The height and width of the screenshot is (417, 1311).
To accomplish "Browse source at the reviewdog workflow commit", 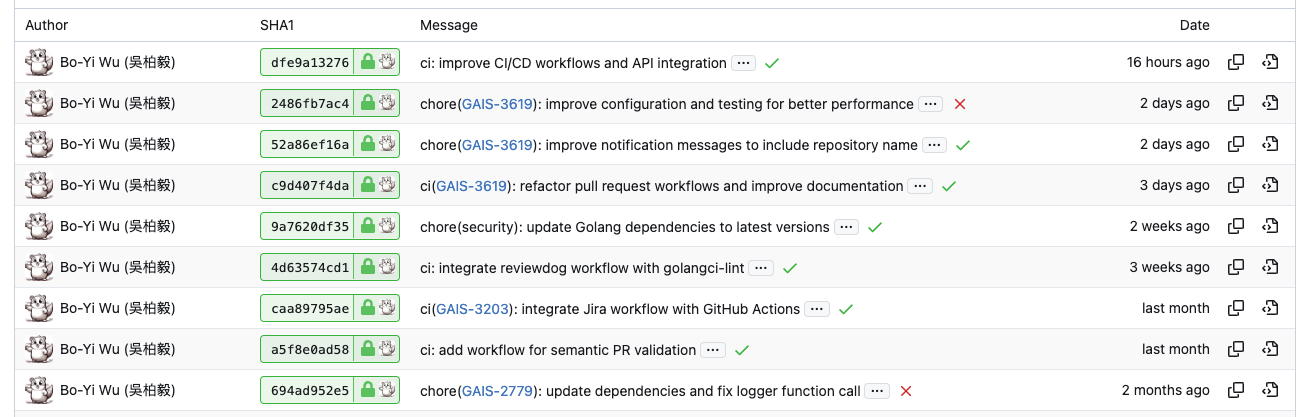I will tap(1270, 267).
